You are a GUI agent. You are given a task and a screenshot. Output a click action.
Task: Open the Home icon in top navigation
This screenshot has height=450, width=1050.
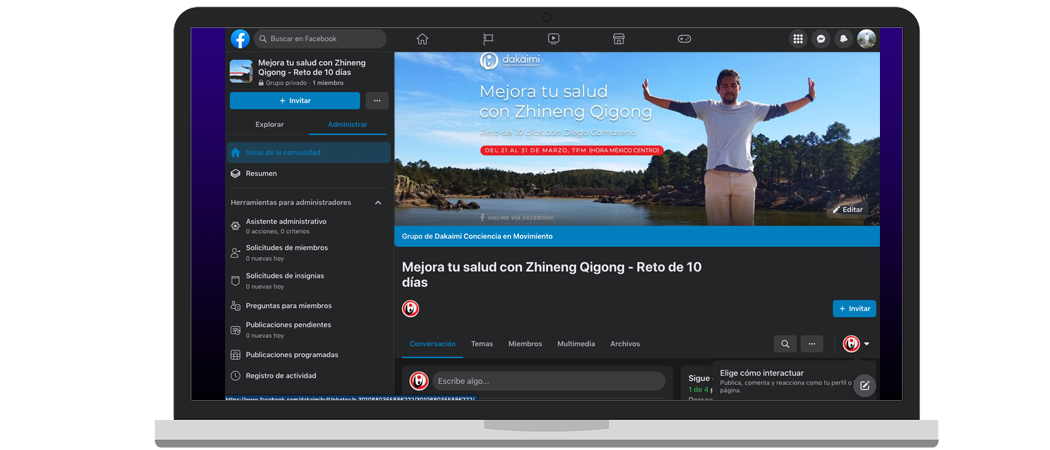422,39
